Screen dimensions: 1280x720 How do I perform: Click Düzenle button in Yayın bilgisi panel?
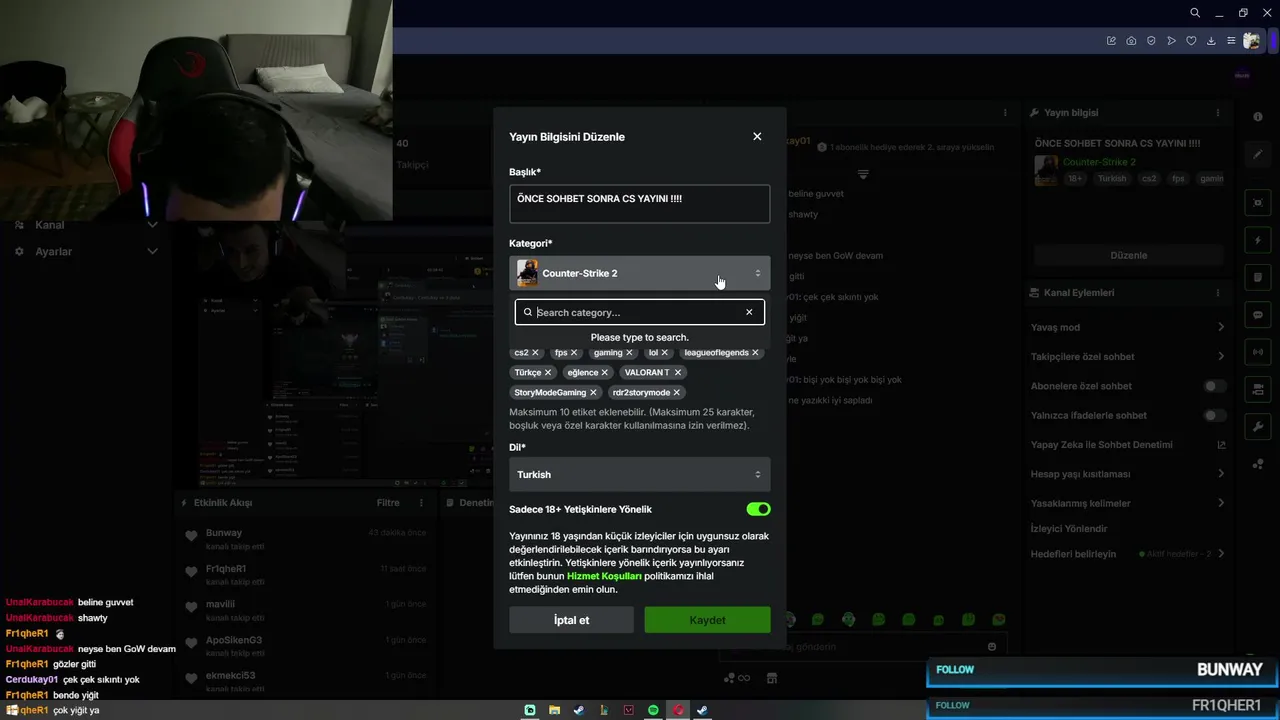tap(1128, 255)
